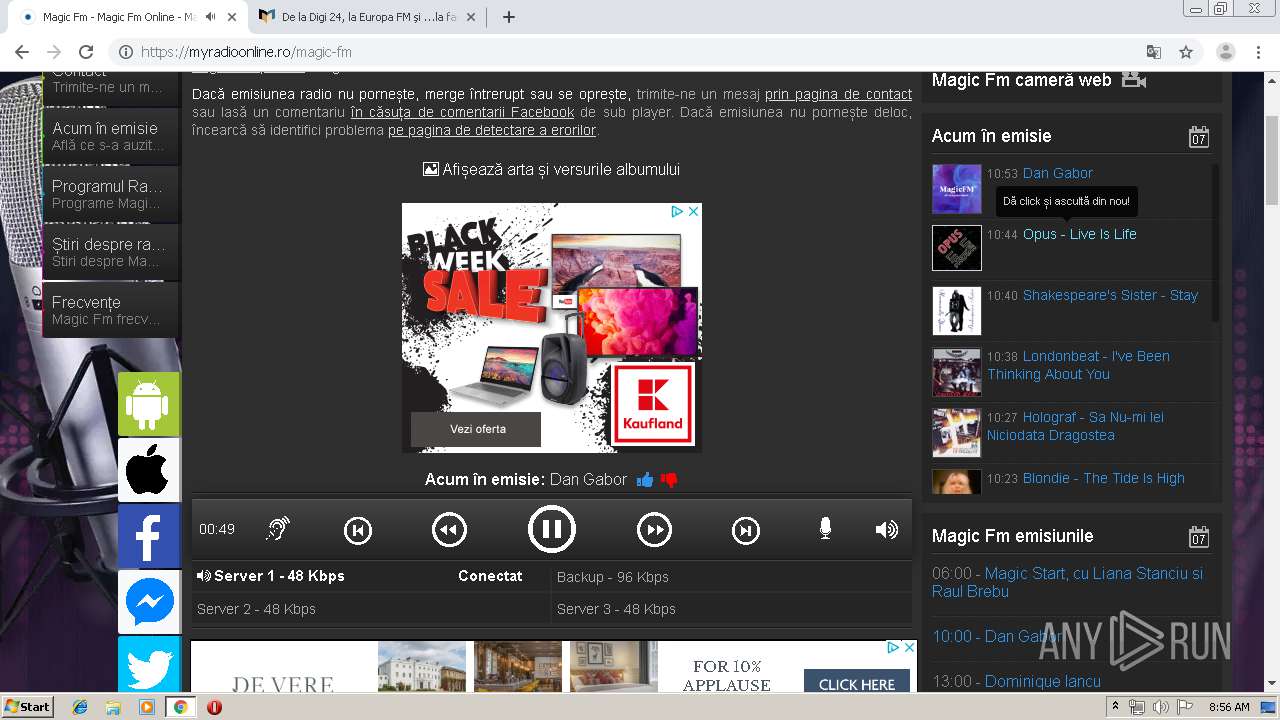The image size is (1280, 720).
Task: Click the taskbar volume tray icon
Action: [1161, 707]
